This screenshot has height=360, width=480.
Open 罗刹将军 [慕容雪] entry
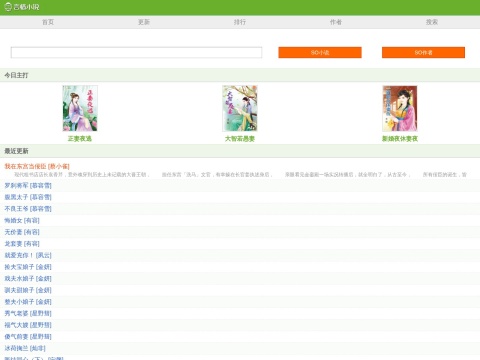(x=28, y=185)
